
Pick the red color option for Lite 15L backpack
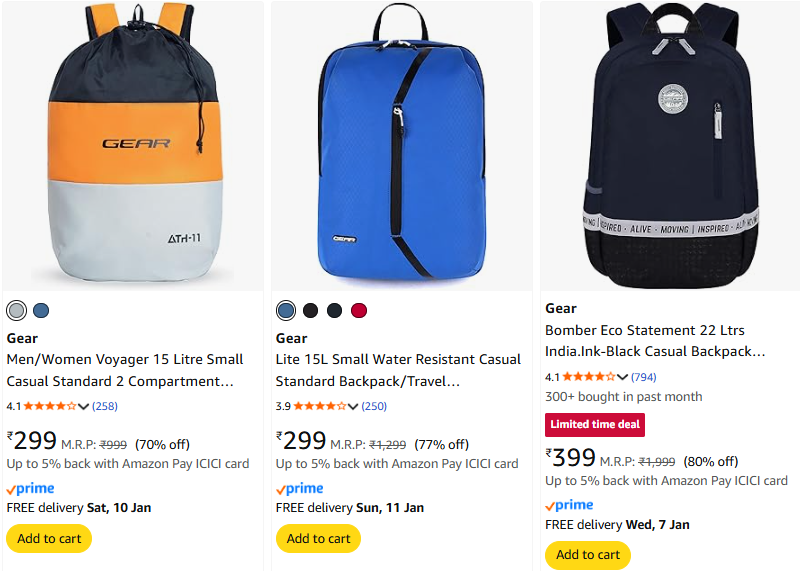(x=359, y=310)
